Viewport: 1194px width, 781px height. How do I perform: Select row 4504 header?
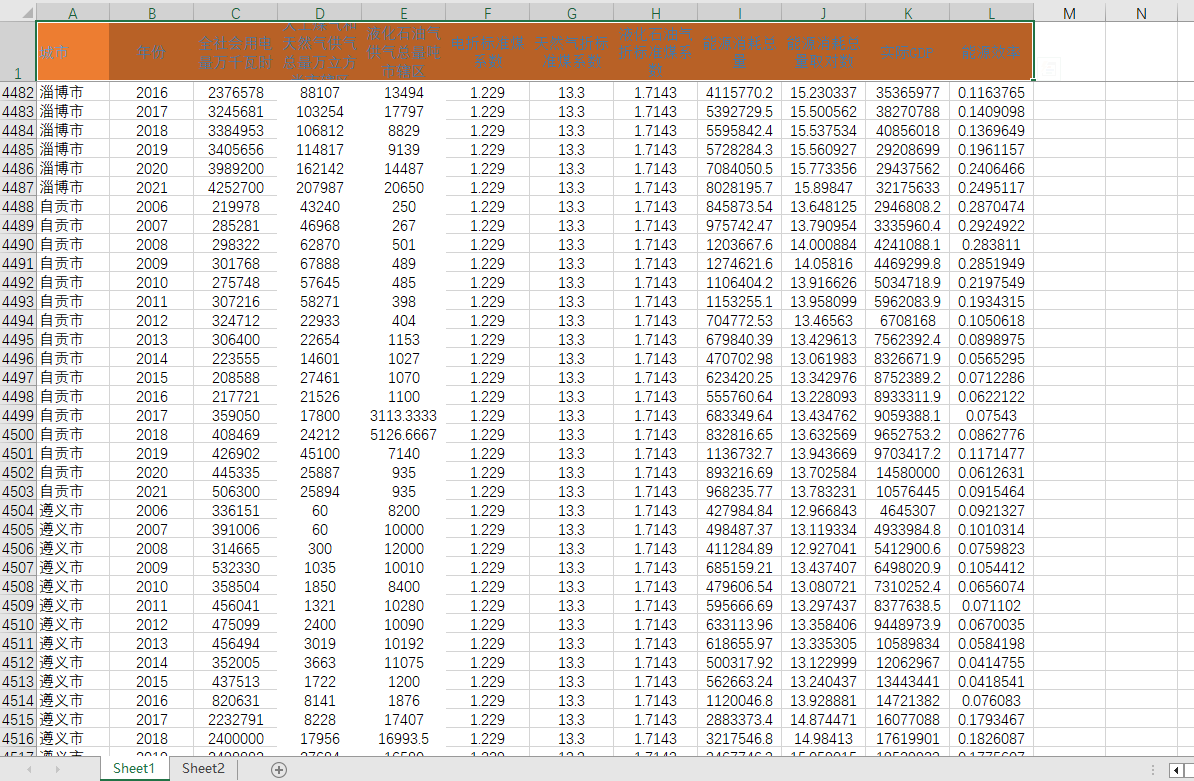[x=18, y=511]
